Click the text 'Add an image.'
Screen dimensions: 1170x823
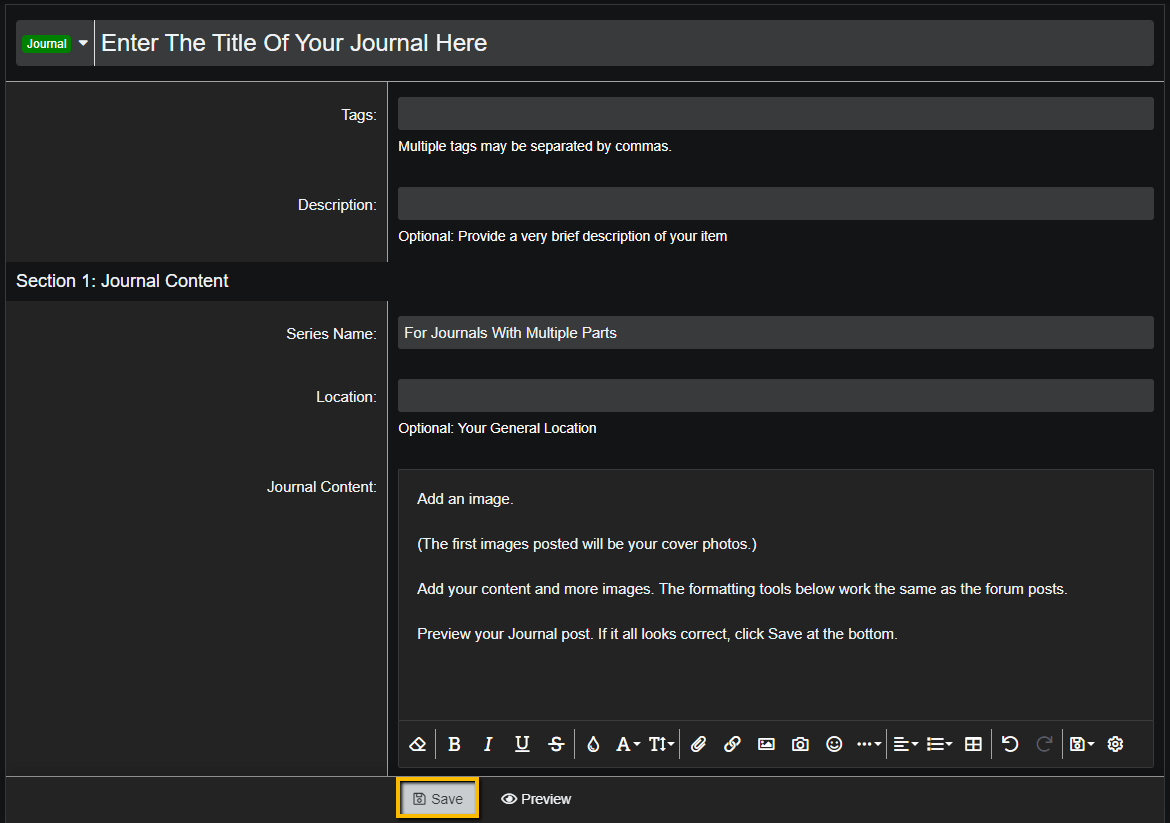coord(465,499)
